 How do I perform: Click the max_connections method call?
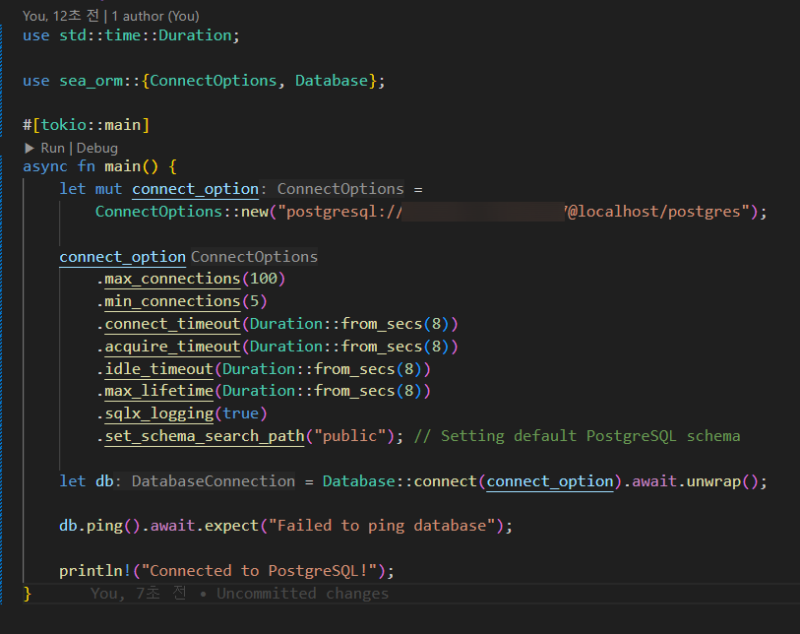click(x=172, y=278)
